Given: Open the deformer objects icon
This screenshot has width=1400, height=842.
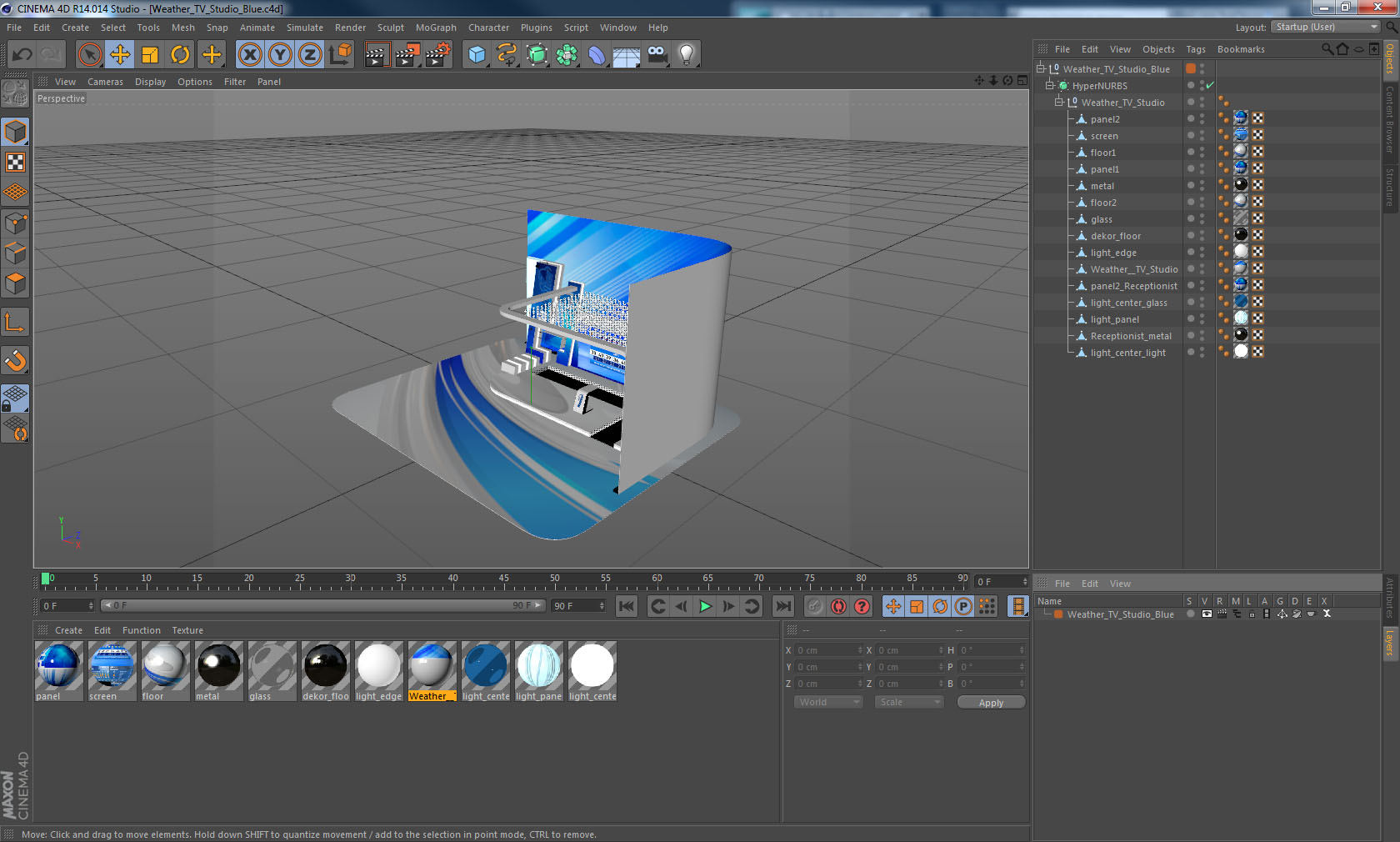Looking at the screenshot, I should pyautogui.click(x=597, y=55).
